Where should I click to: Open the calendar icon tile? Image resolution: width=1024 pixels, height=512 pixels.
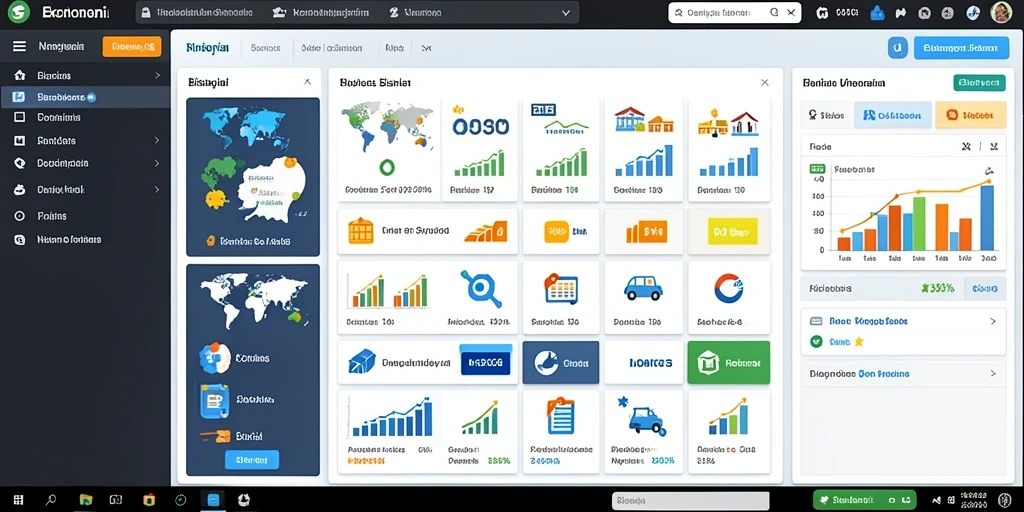pyautogui.click(x=561, y=288)
